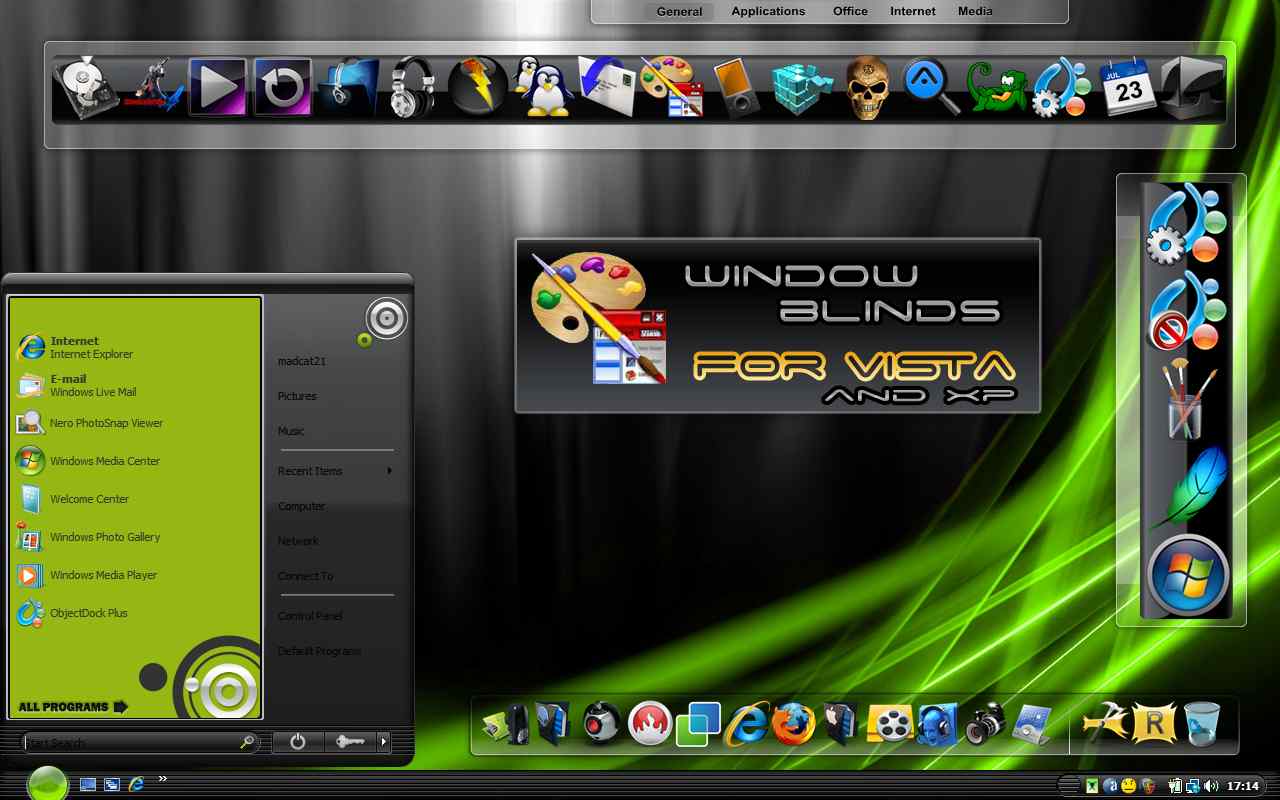Open the golden skull icon in top dock
This screenshot has height=800, width=1280.
point(867,88)
